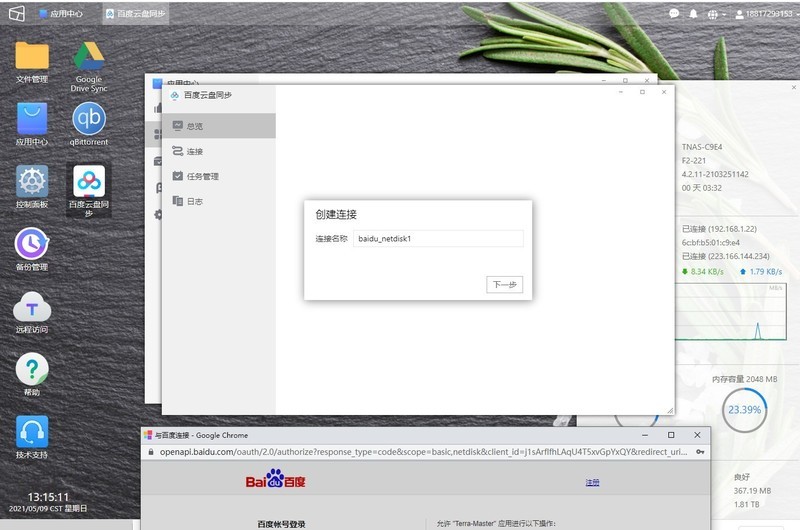Click the 连接名称 input field baidu_netdisk1
Viewport: 800px width, 530px height.
click(438, 238)
